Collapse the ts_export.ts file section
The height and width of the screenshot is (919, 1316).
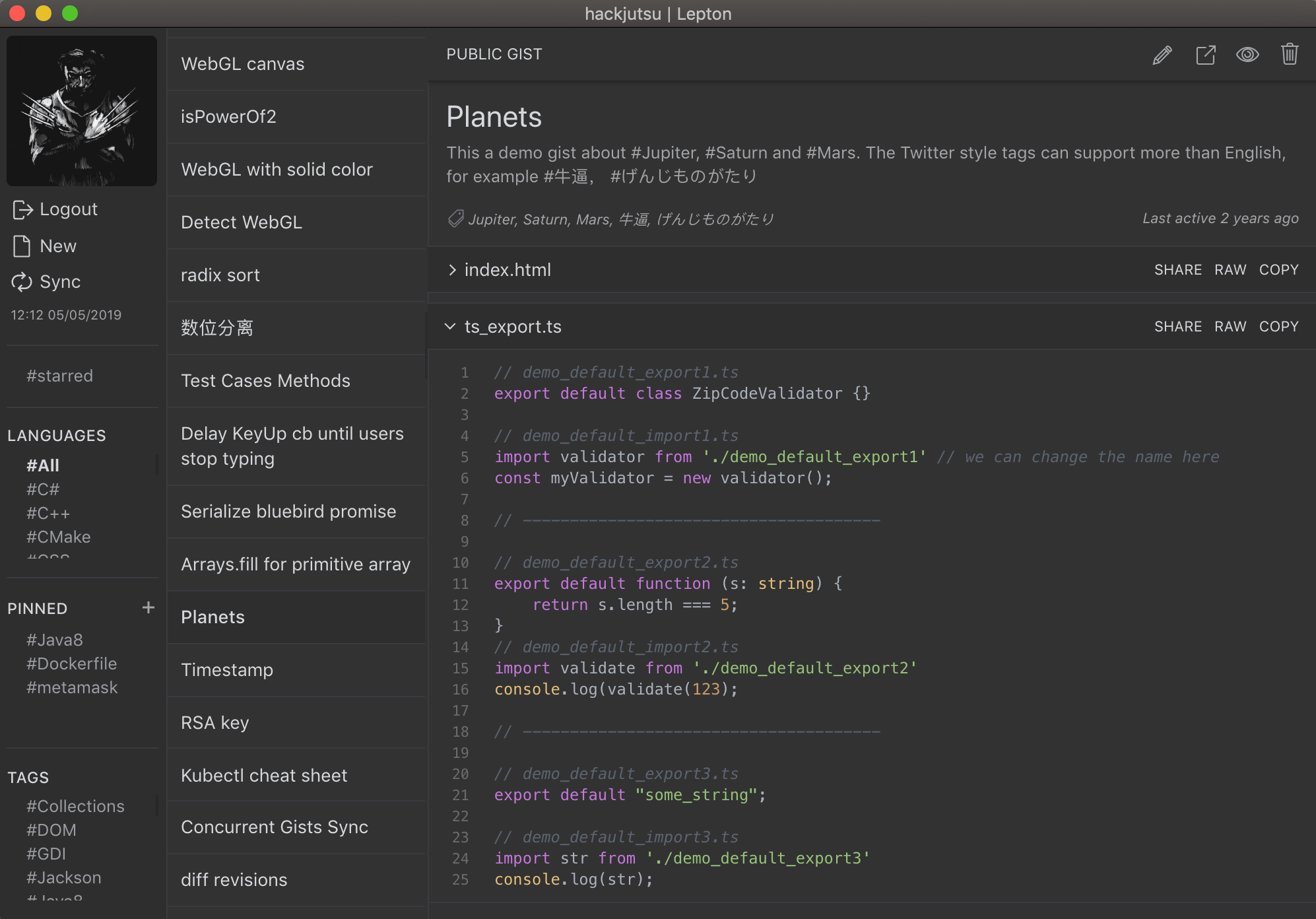[451, 326]
